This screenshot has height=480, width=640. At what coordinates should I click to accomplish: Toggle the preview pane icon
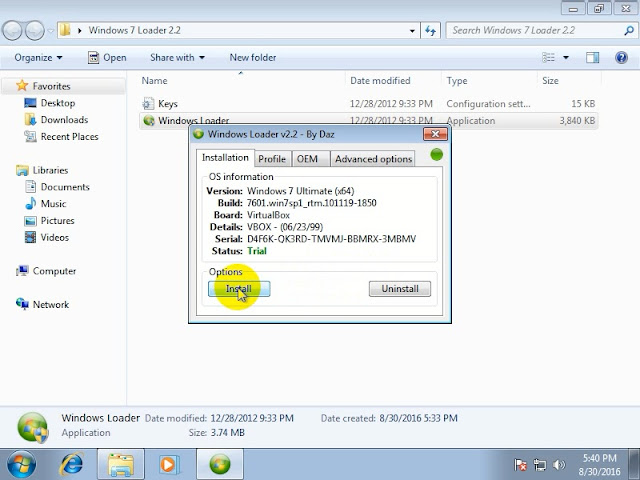point(592,58)
